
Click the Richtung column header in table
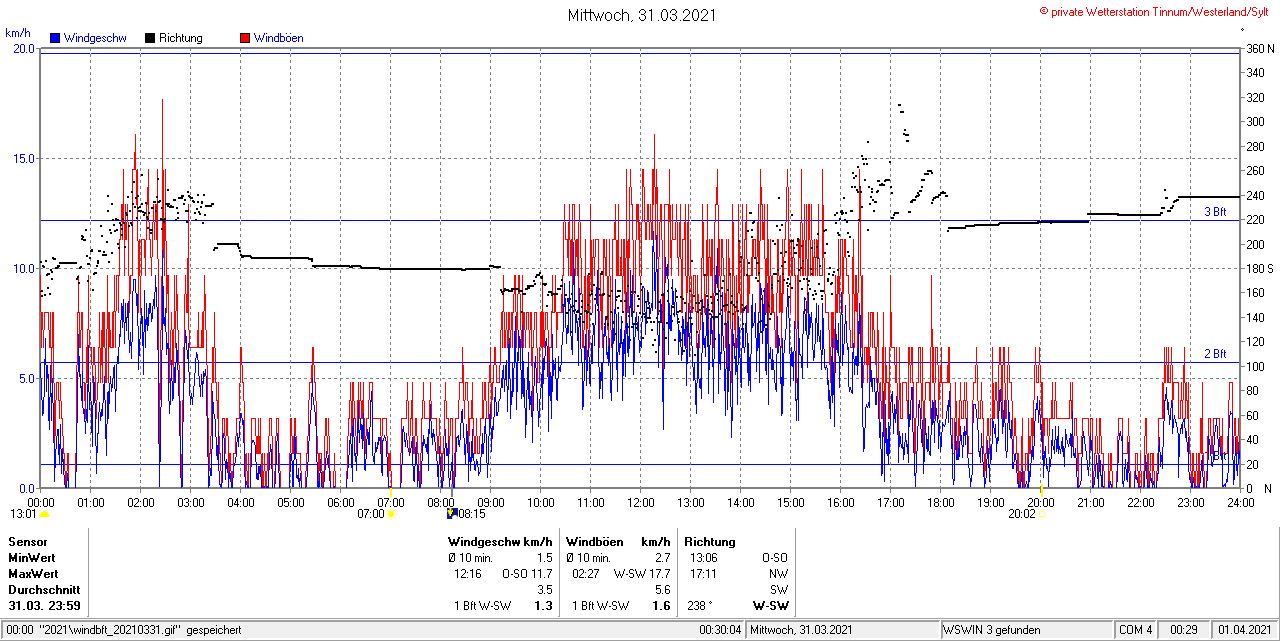click(x=712, y=541)
